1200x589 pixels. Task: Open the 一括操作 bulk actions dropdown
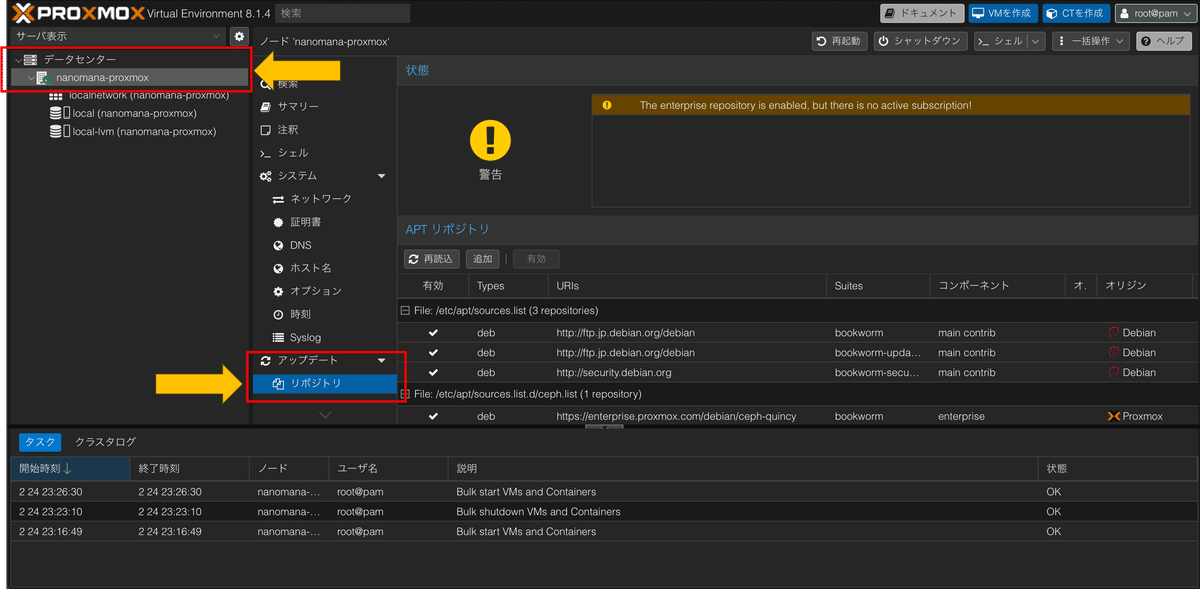1089,41
